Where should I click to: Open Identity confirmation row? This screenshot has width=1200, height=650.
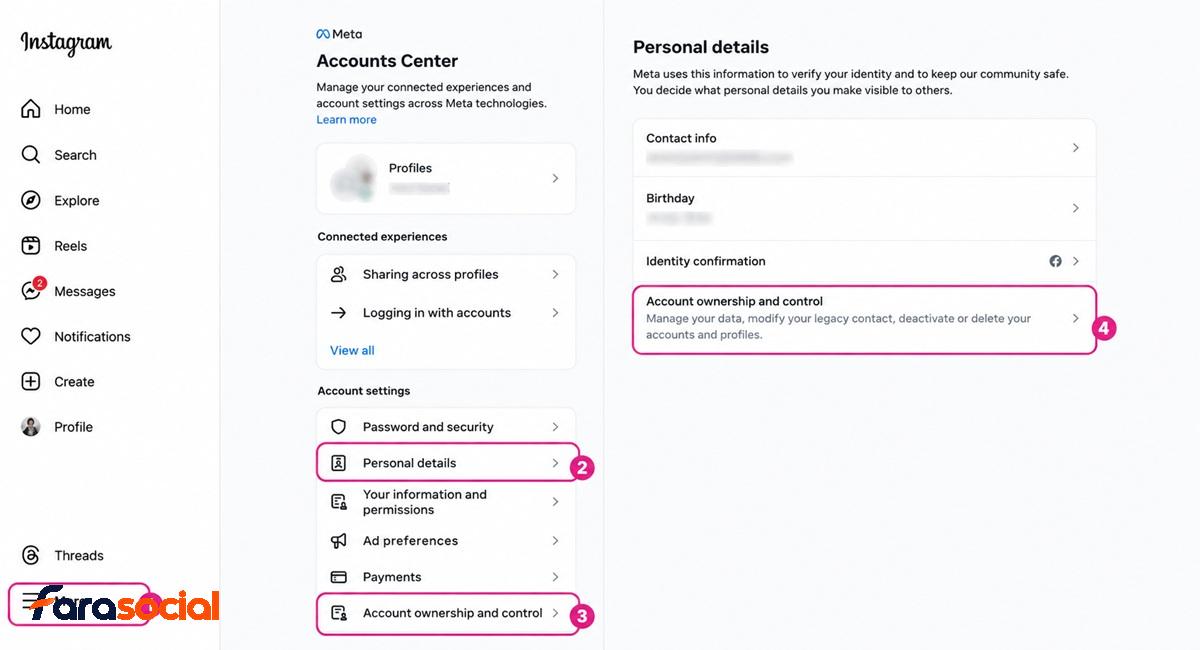[865, 261]
